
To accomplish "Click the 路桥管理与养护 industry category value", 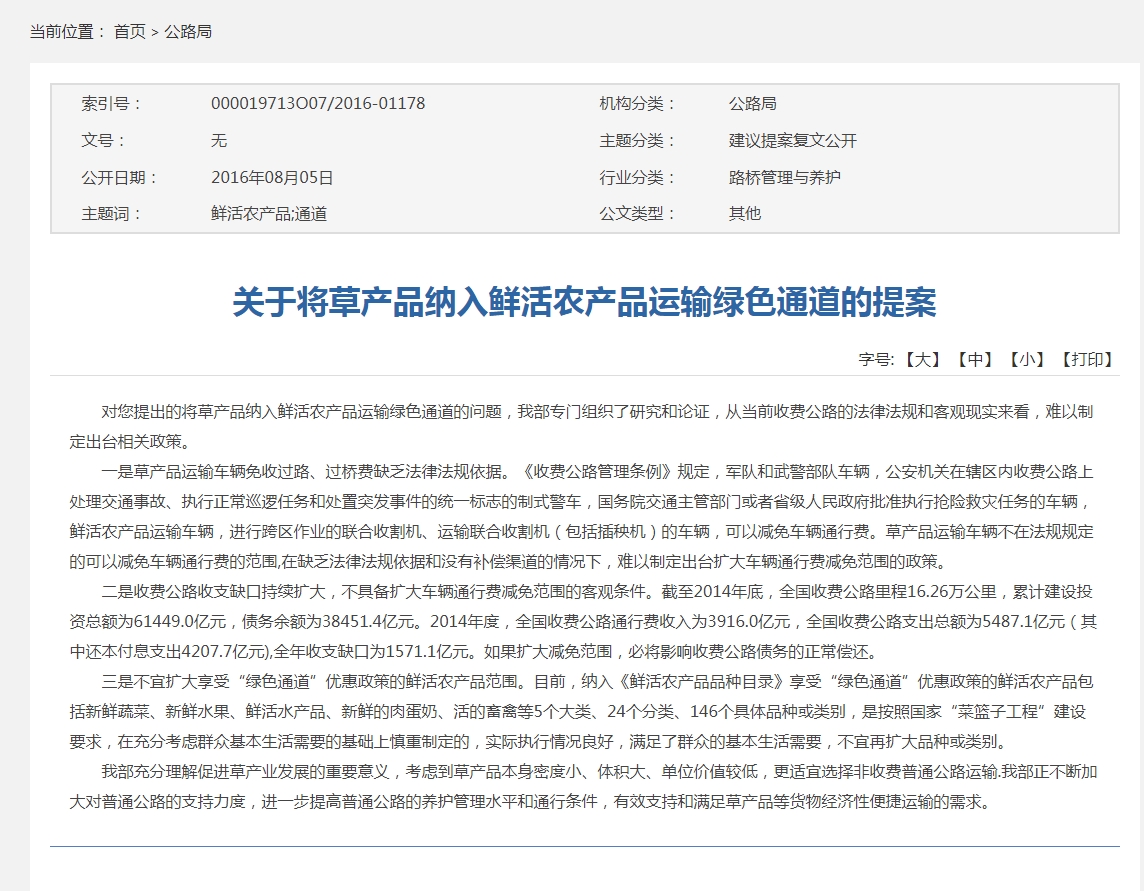I will pyautogui.click(x=784, y=178).
